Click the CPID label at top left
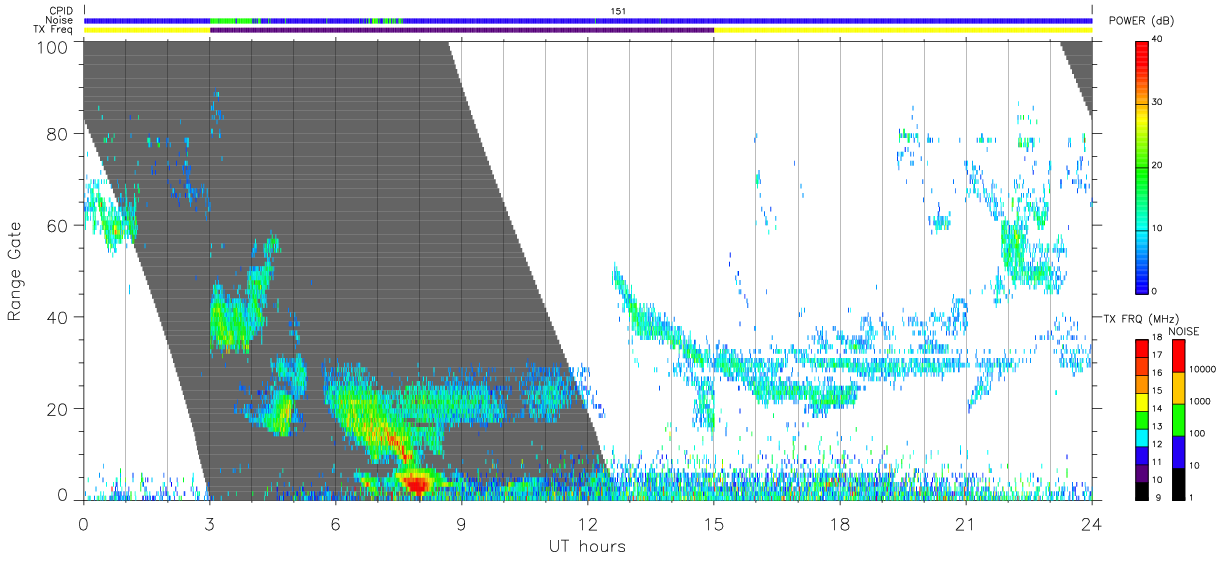Image resolution: width=1228 pixels, height=567 pixels. 61,11
